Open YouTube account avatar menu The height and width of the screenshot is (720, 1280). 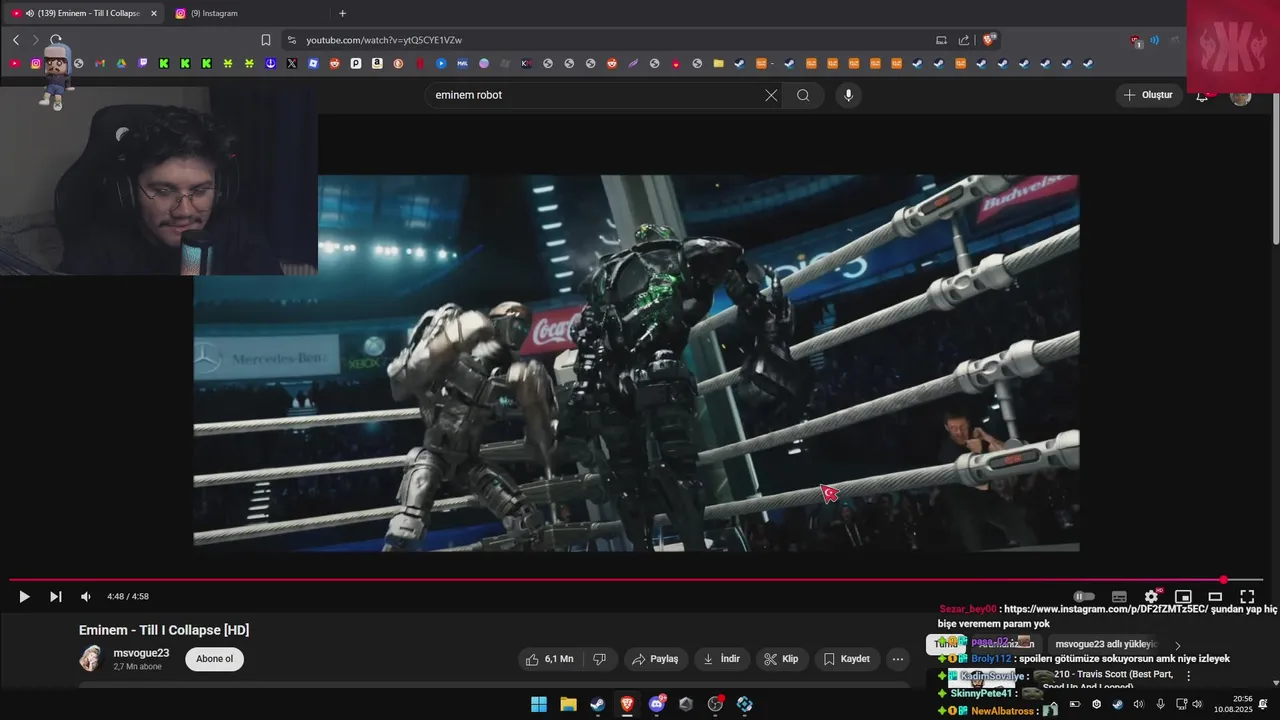pyautogui.click(x=1241, y=95)
